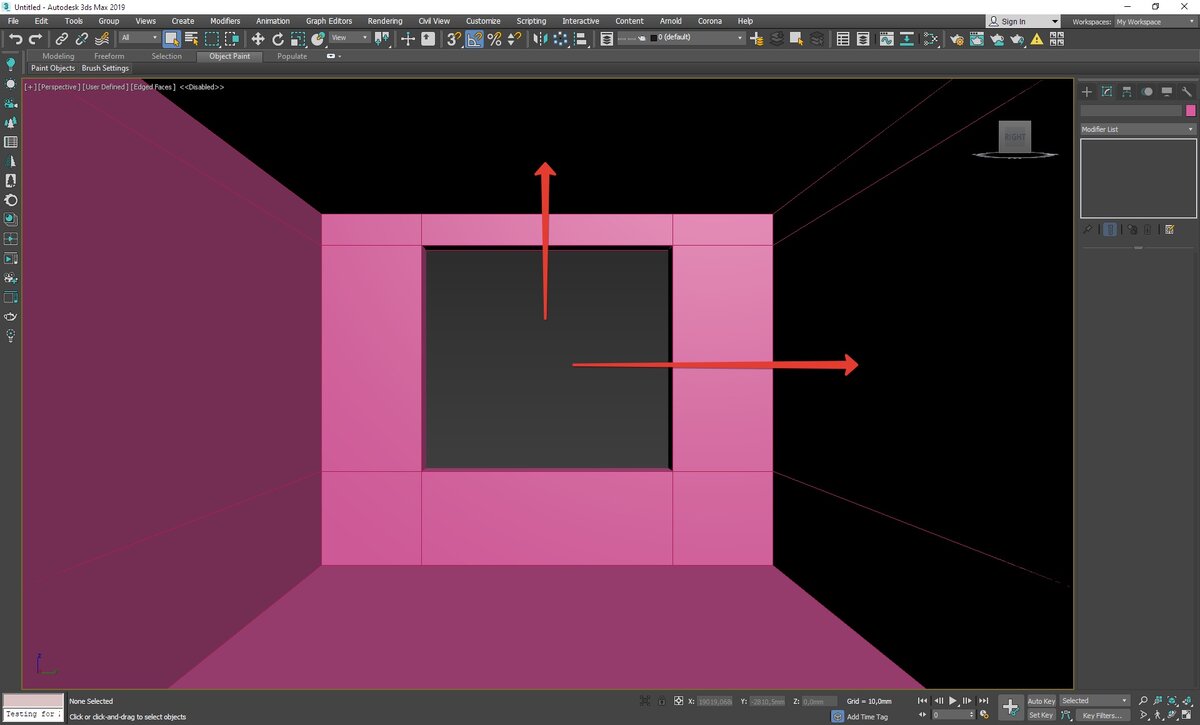Pick Rectangular Selection Region tool
Image resolution: width=1200 pixels, height=725 pixels.
(212, 39)
